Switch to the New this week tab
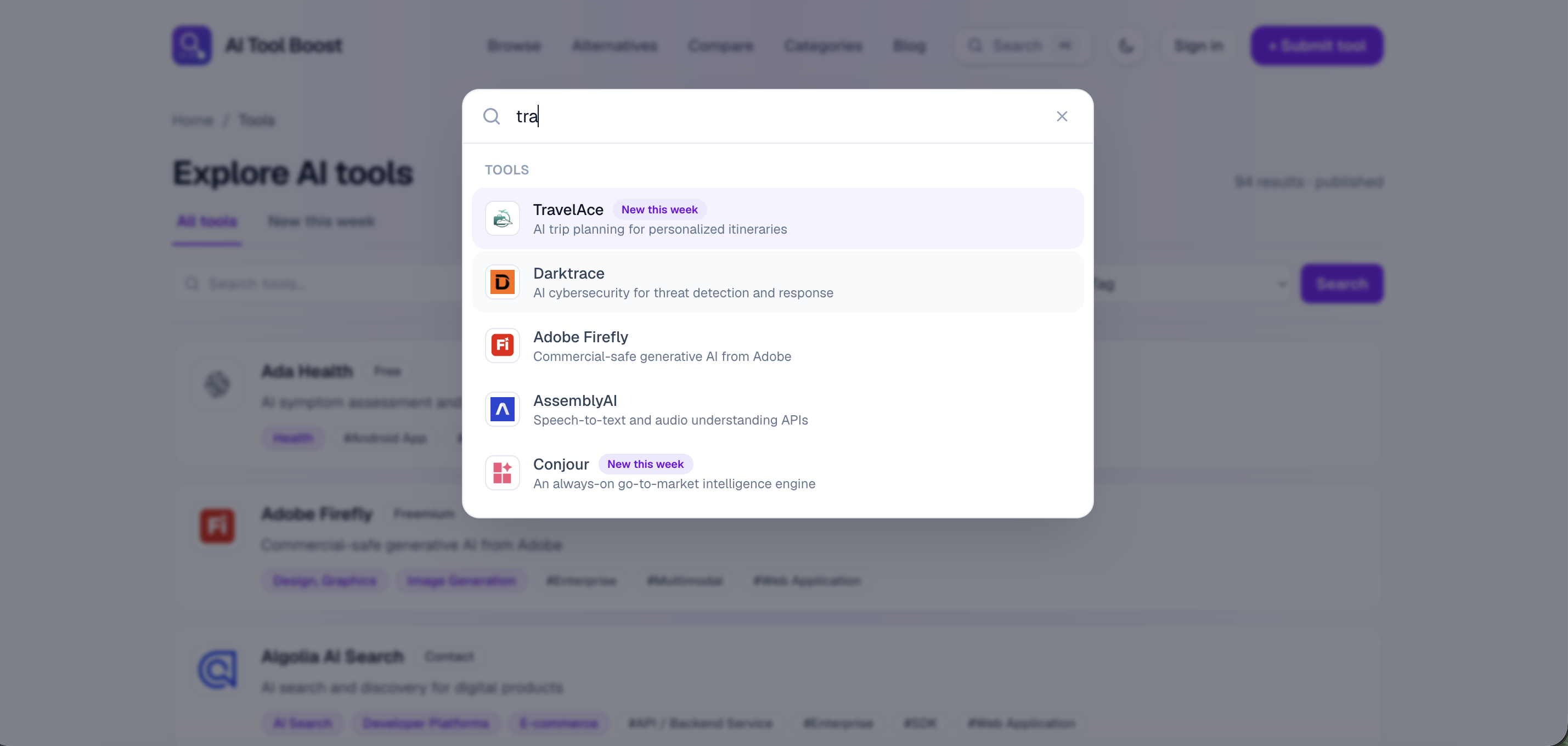The height and width of the screenshot is (746, 1568). 322,222
